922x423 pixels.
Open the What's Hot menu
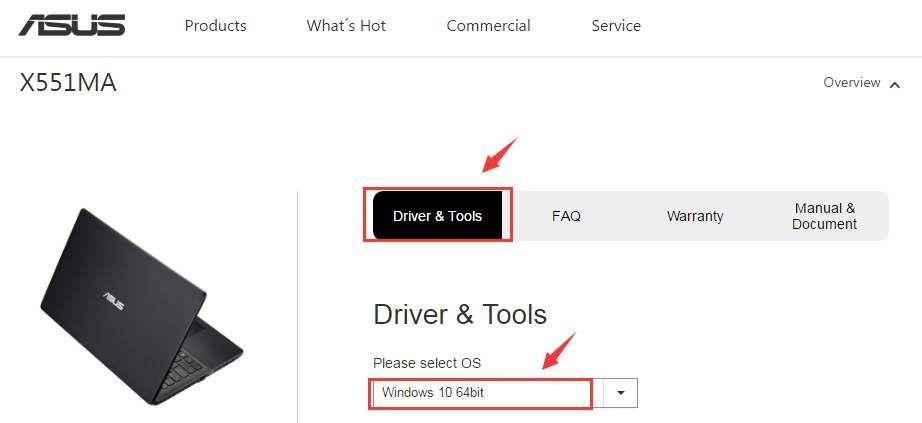click(x=346, y=26)
